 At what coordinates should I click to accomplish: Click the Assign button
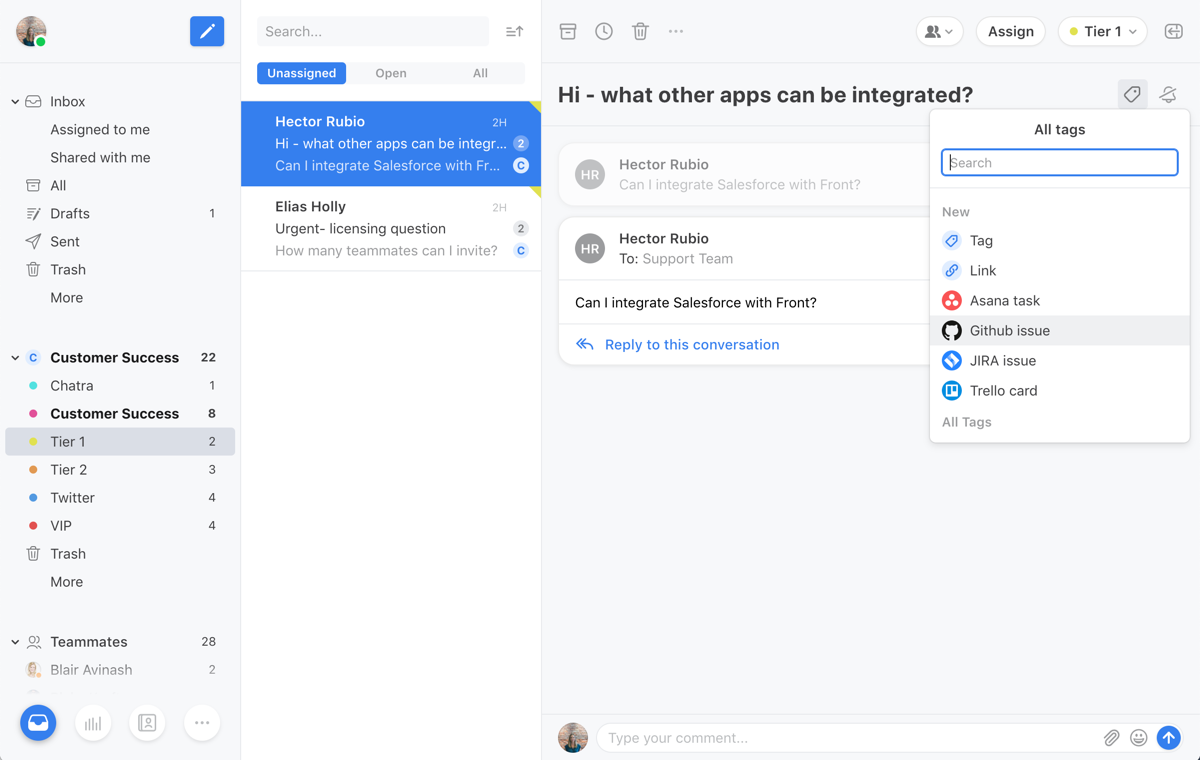coord(1010,31)
